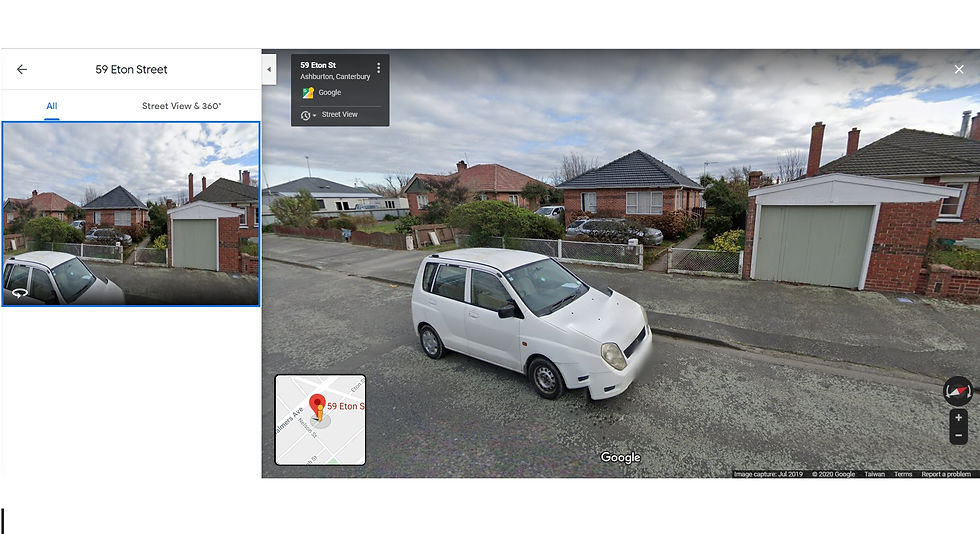The width and height of the screenshot is (980, 534).
Task: Collapse the side panel using arrow tab
Action: coord(269,69)
